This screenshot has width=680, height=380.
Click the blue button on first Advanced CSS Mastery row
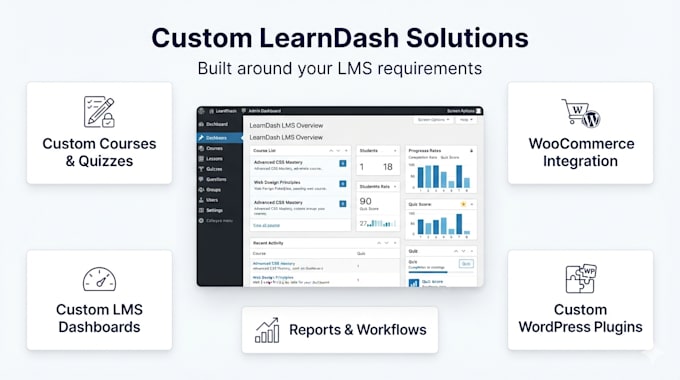(x=343, y=164)
